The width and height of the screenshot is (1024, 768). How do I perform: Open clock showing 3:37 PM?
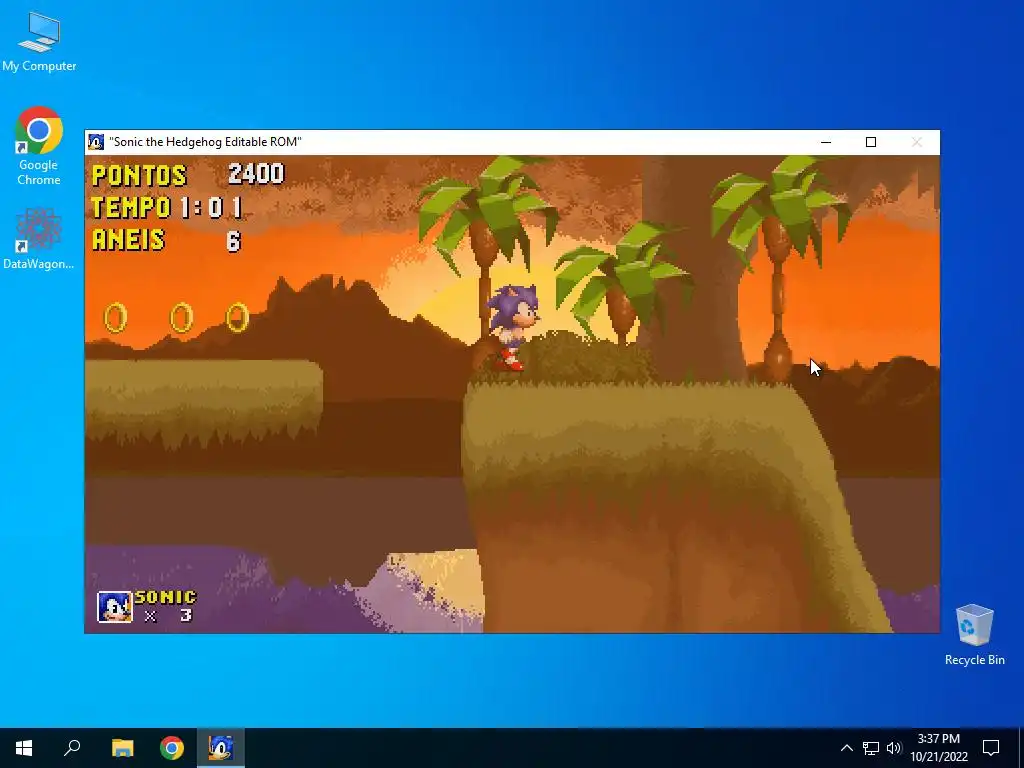939,748
